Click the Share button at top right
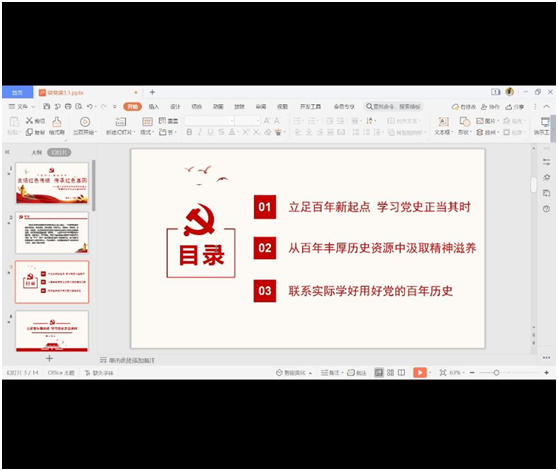This screenshot has width=558, height=471. [x=515, y=106]
